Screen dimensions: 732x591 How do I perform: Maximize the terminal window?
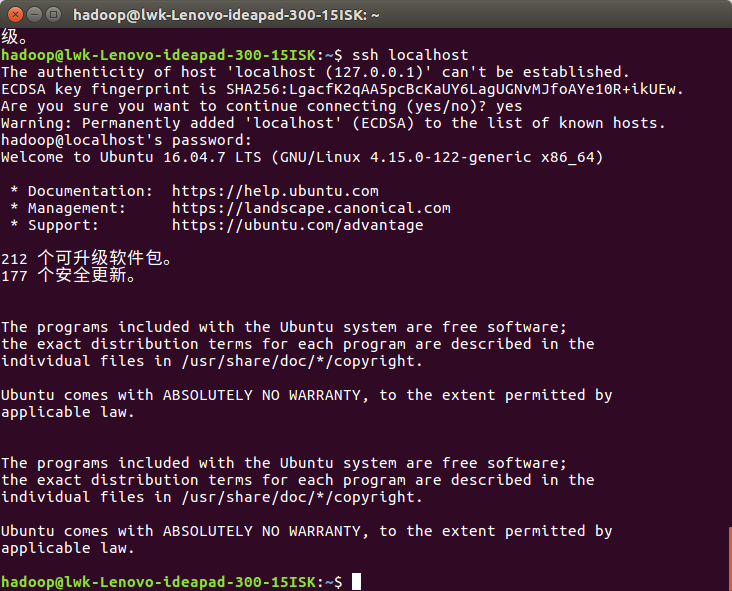point(54,14)
